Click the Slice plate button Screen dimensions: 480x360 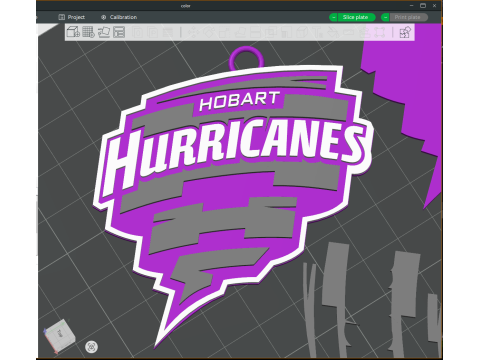(356, 17)
